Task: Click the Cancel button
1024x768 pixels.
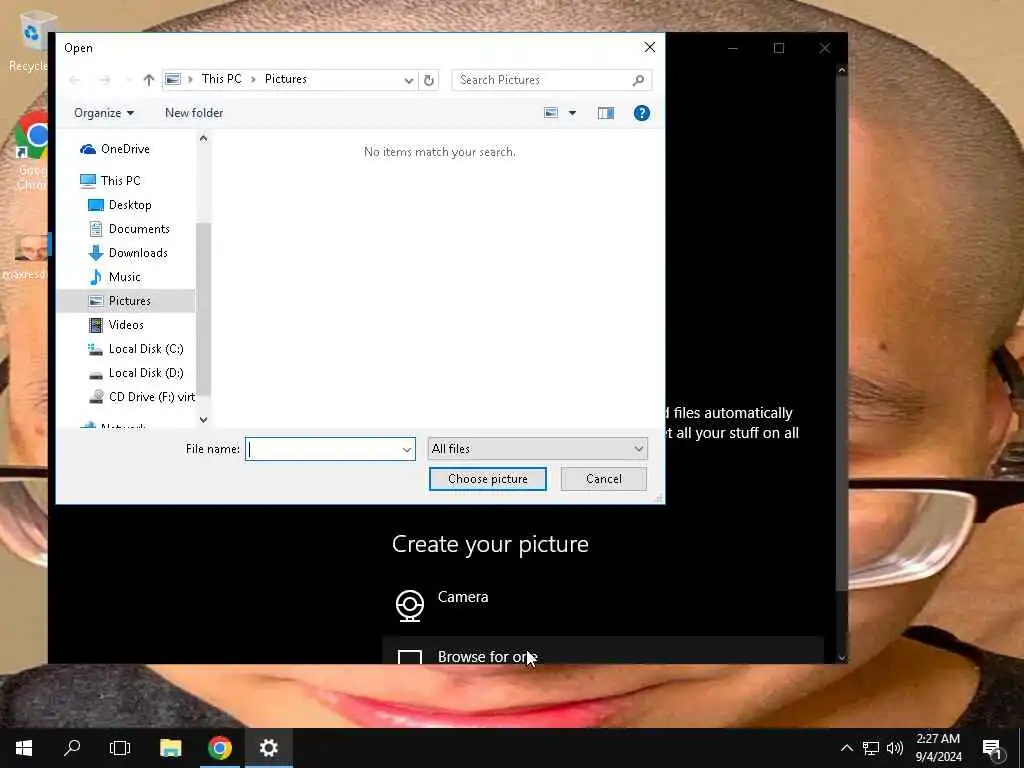Action: tap(603, 479)
